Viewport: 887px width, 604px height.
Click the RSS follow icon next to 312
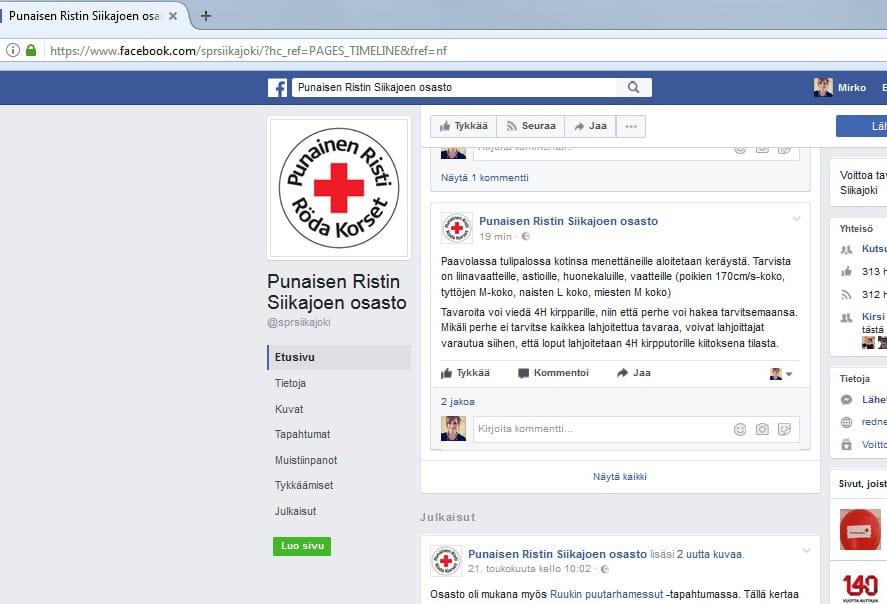(846, 295)
